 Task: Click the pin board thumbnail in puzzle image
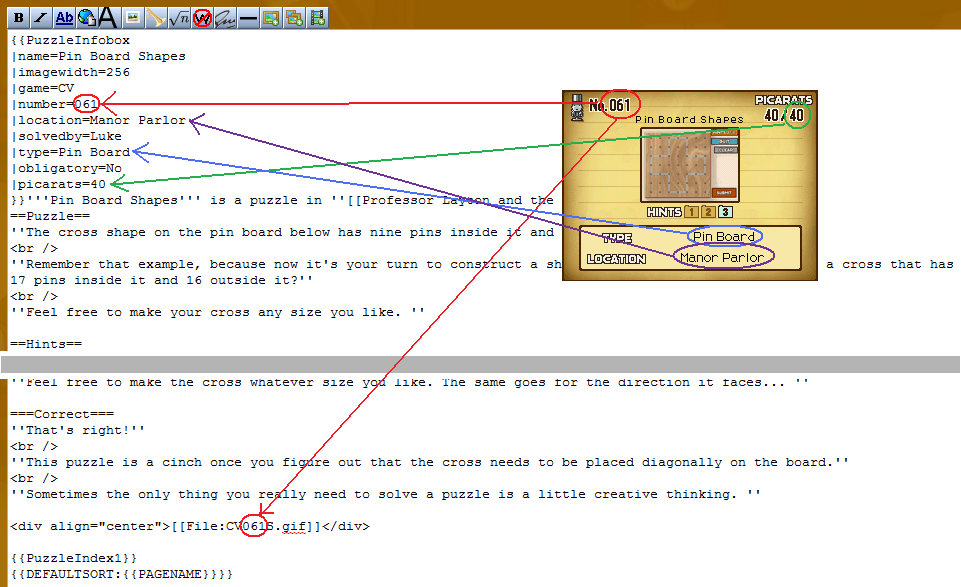click(690, 164)
